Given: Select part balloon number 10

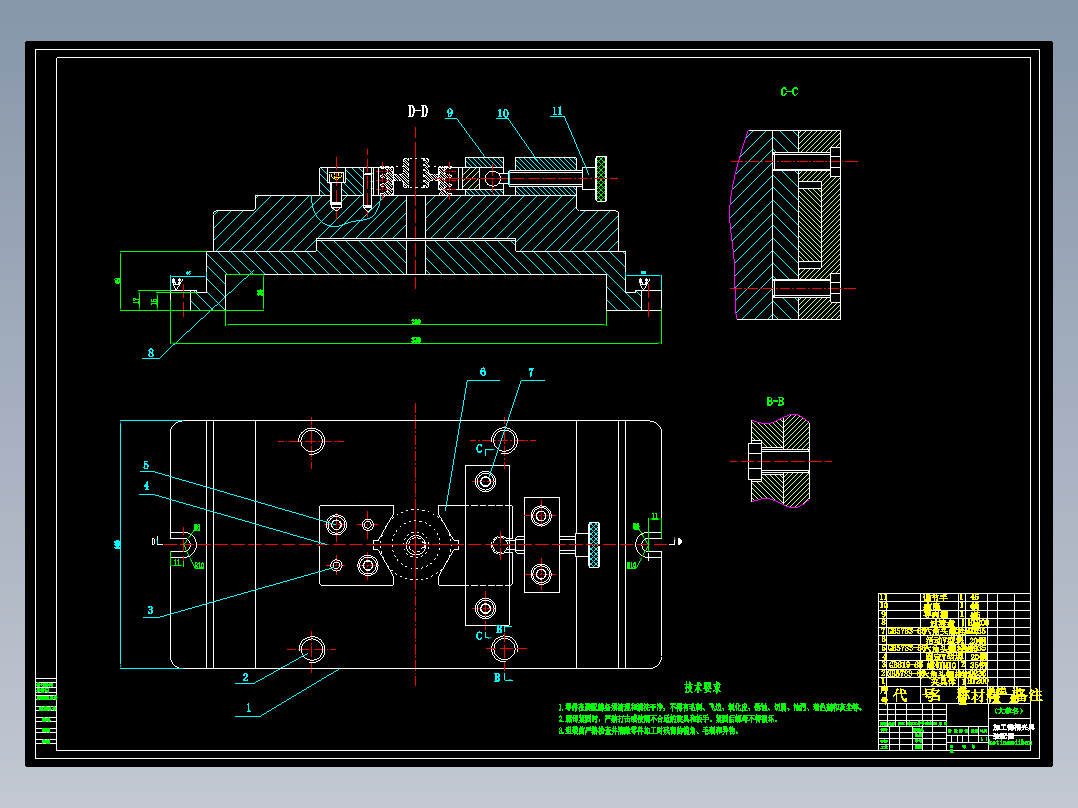Looking at the screenshot, I should point(503,113).
